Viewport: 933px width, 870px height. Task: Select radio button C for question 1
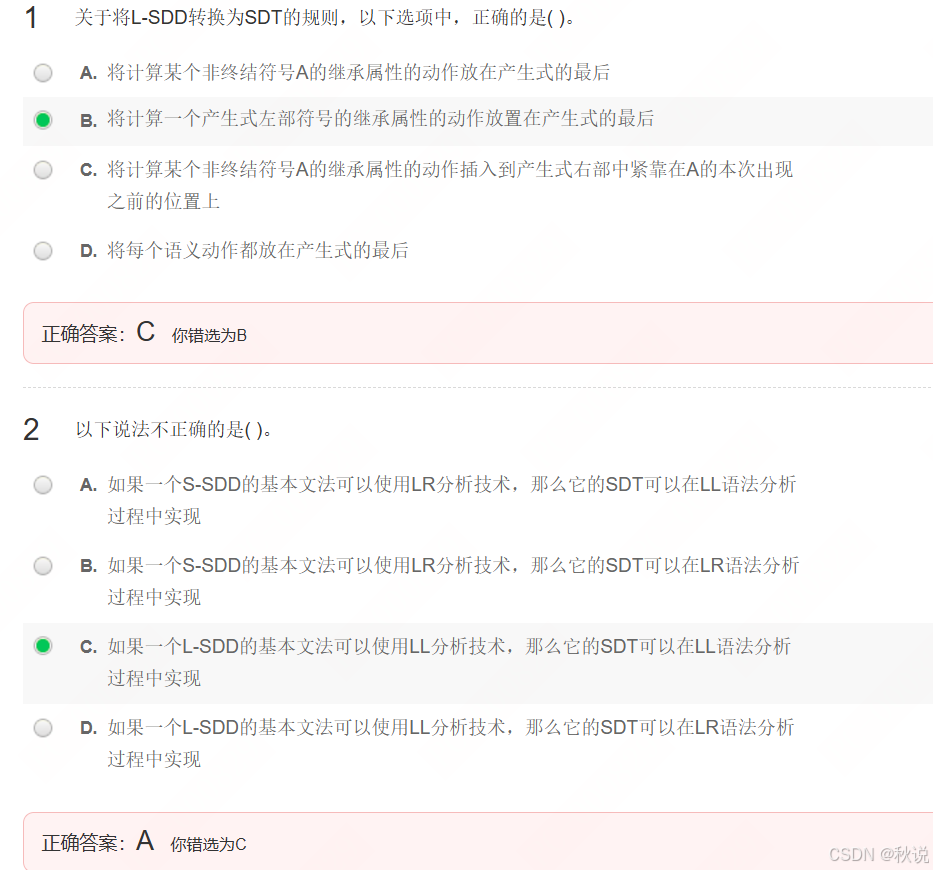(x=43, y=170)
